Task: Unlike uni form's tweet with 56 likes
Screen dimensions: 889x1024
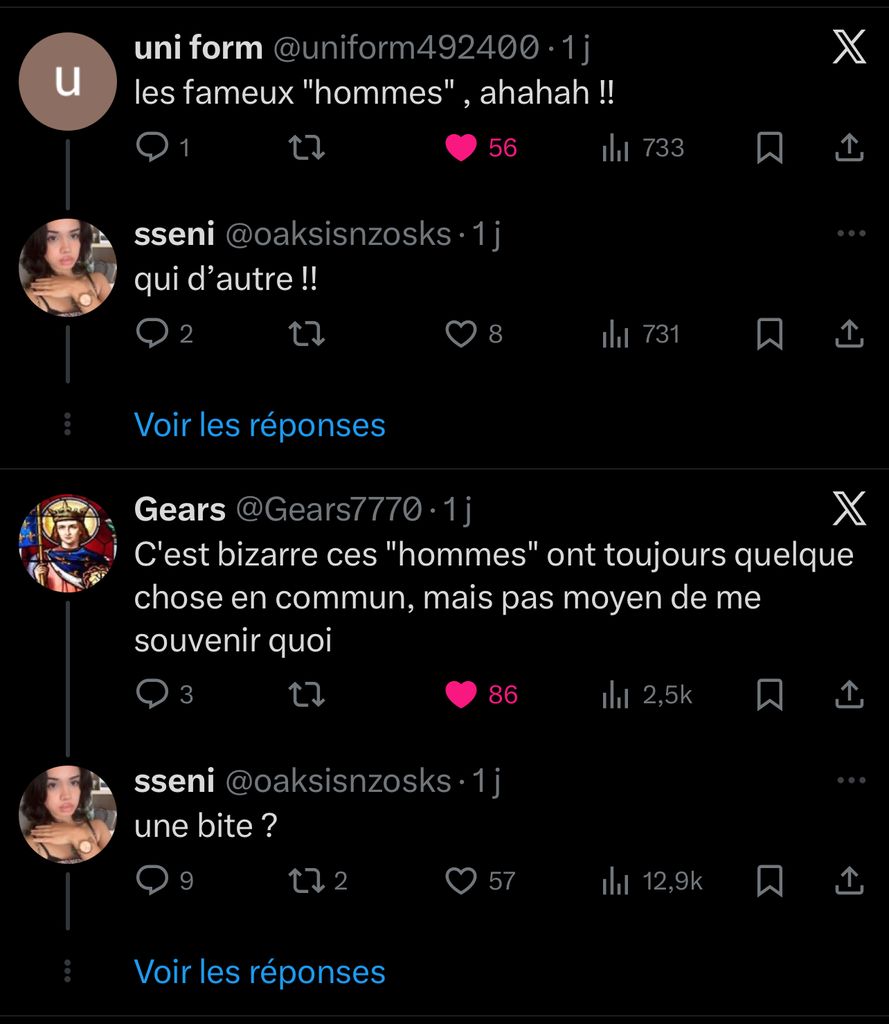Action: click(x=461, y=148)
